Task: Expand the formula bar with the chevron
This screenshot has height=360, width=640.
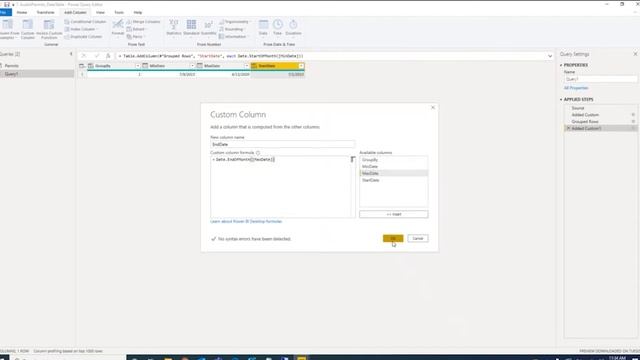Action: [x=550, y=56]
